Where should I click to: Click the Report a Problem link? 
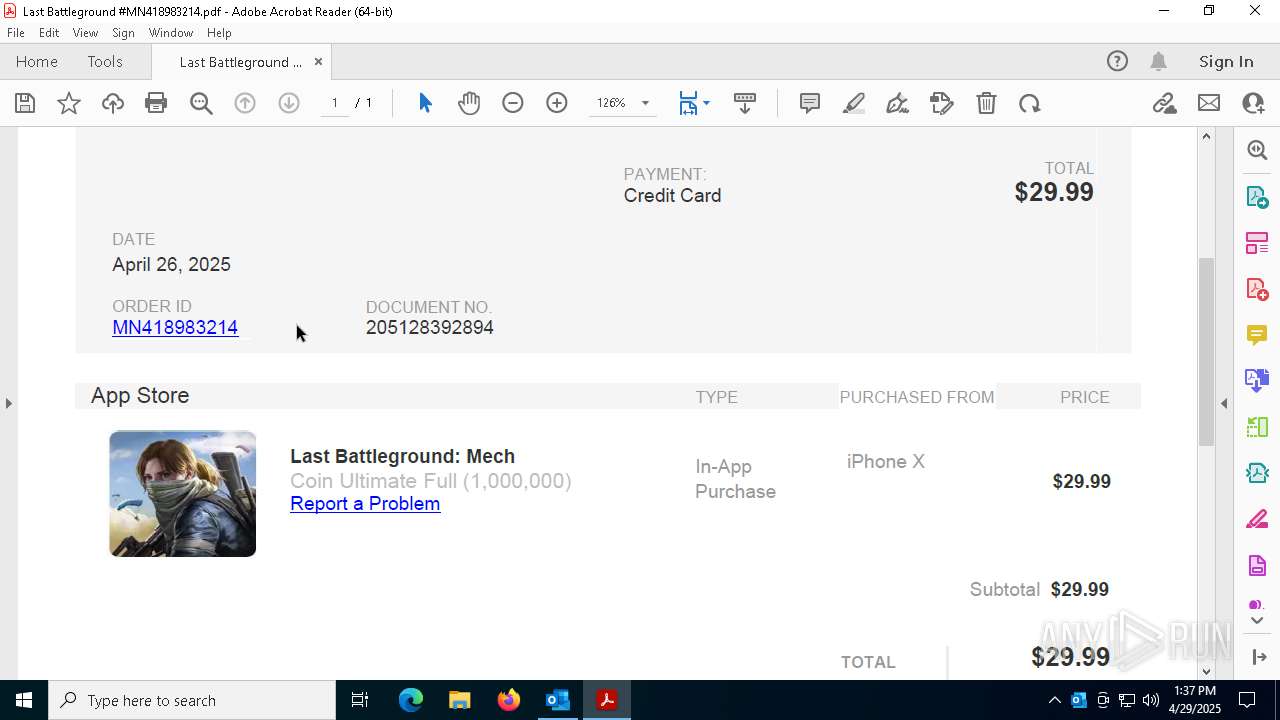pyautogui.click(x=365, y=503)
